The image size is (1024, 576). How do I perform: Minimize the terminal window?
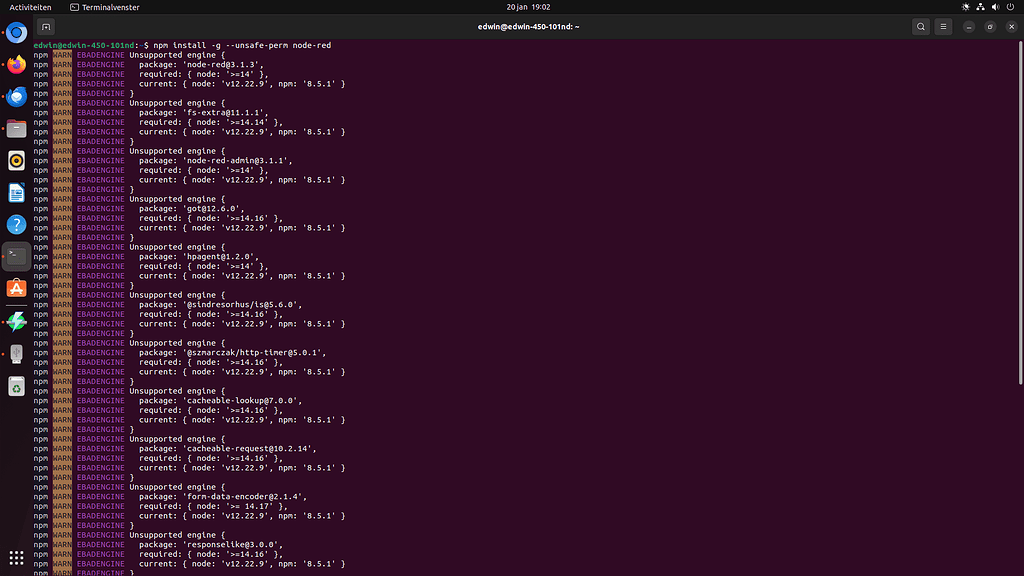[x=968, y=27]
